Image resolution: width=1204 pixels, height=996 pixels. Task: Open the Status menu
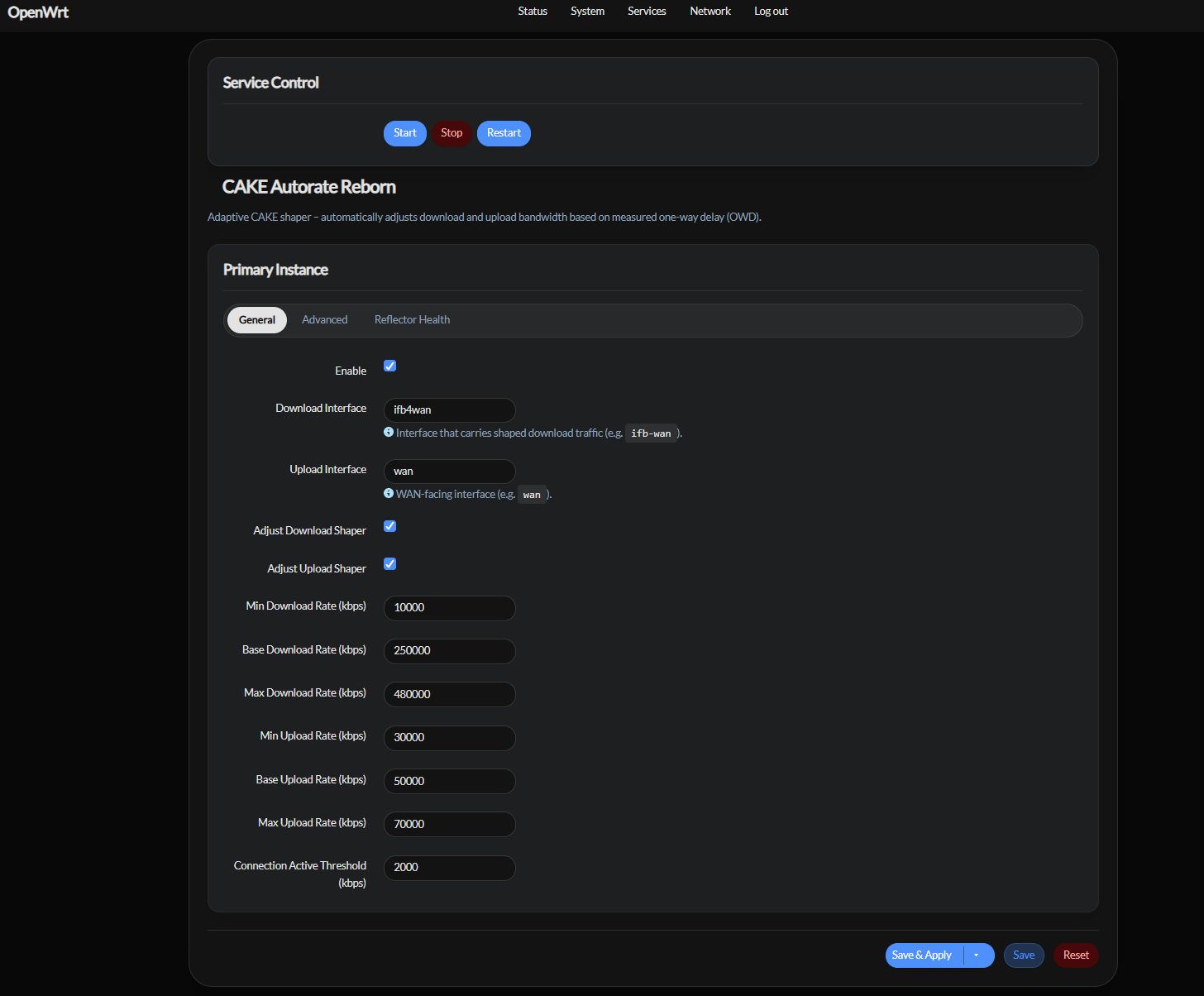[533, 12]
